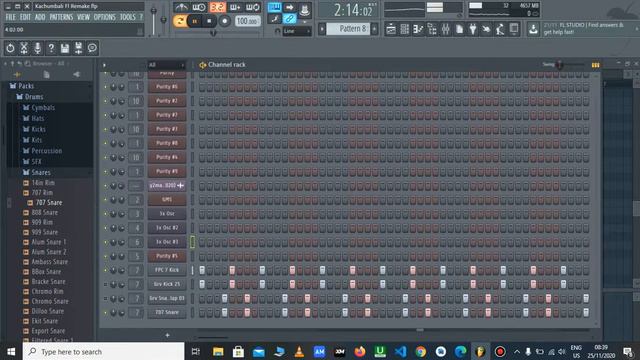Viewport: 640px width, 360px height.
Task: Open the plugin picker plug icon
Action: click(x=473, y=29)
